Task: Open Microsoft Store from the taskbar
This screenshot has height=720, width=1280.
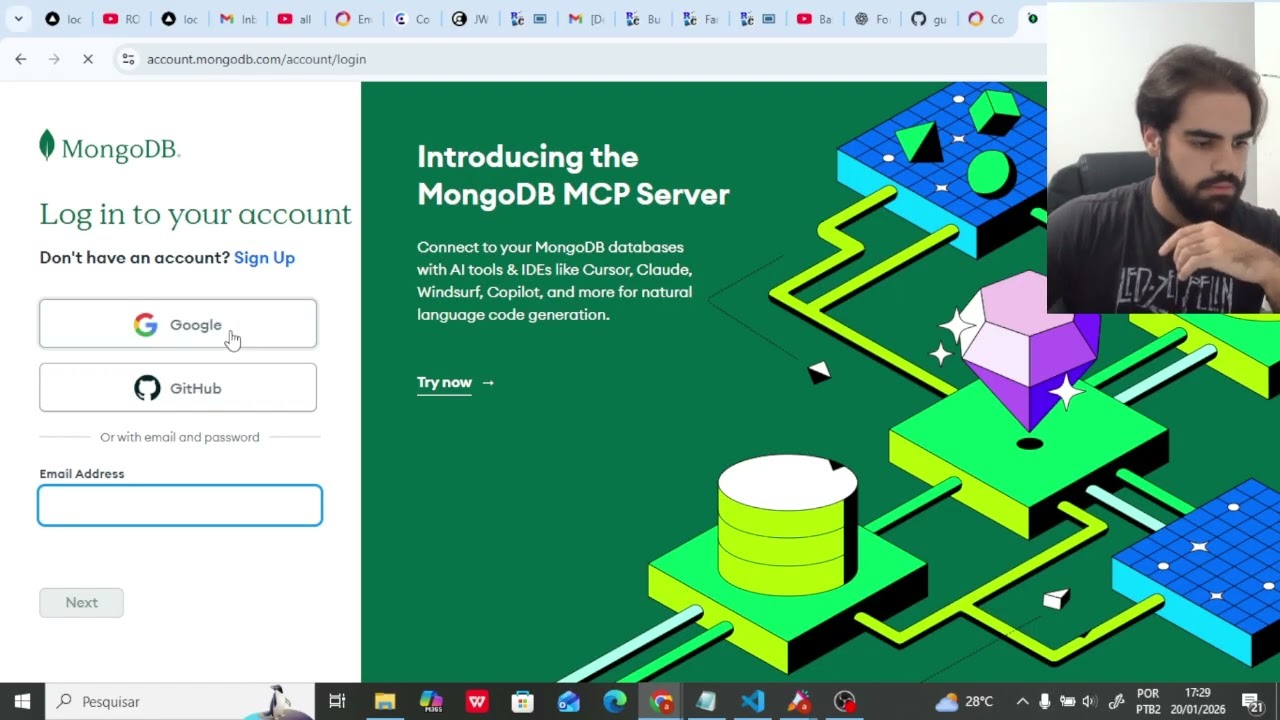Action: [x=523, y=701]
